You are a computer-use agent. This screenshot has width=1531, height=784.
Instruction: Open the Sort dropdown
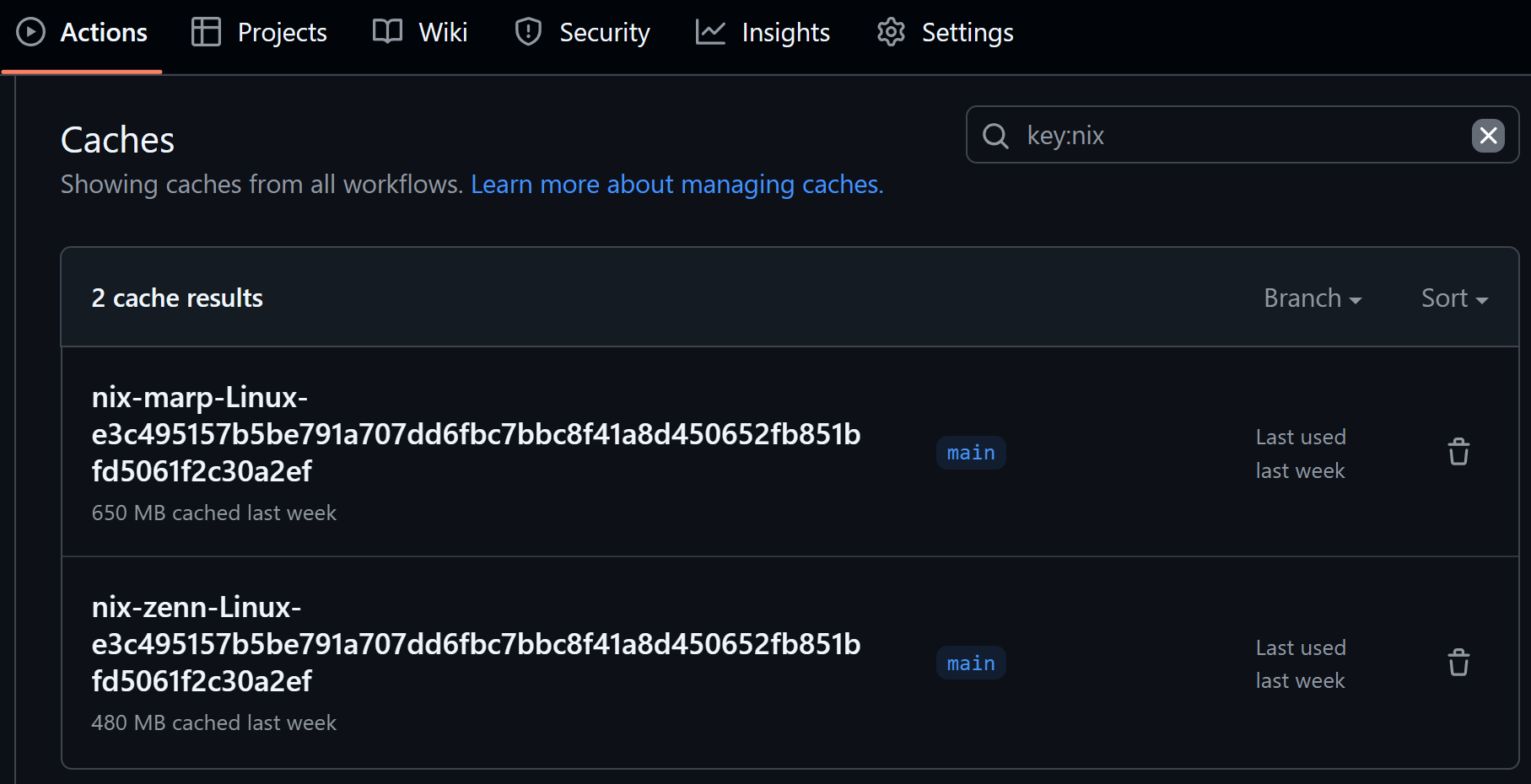[1453, 298]
